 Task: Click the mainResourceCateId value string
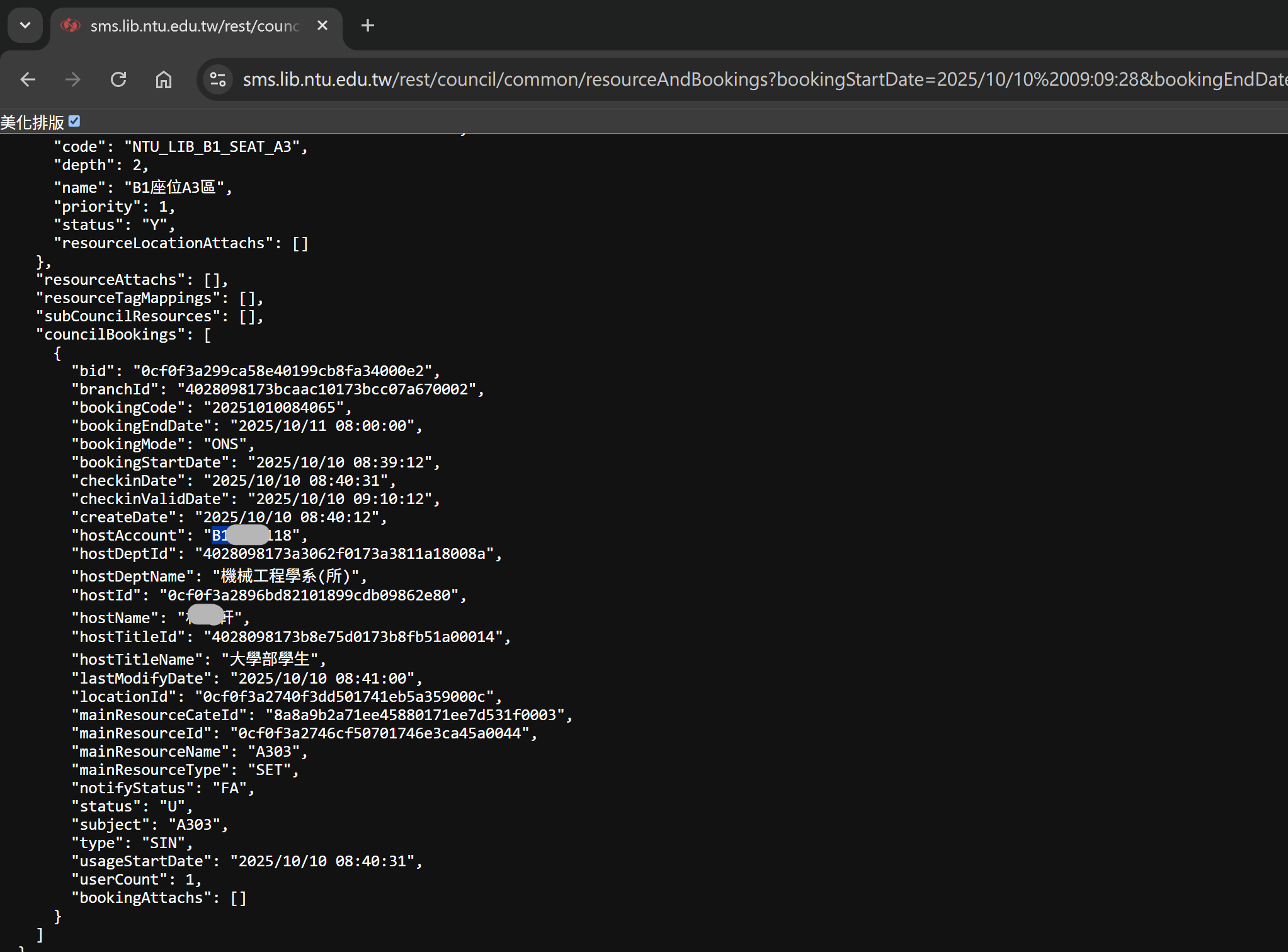pyautogui.click(x=414, y=715)
